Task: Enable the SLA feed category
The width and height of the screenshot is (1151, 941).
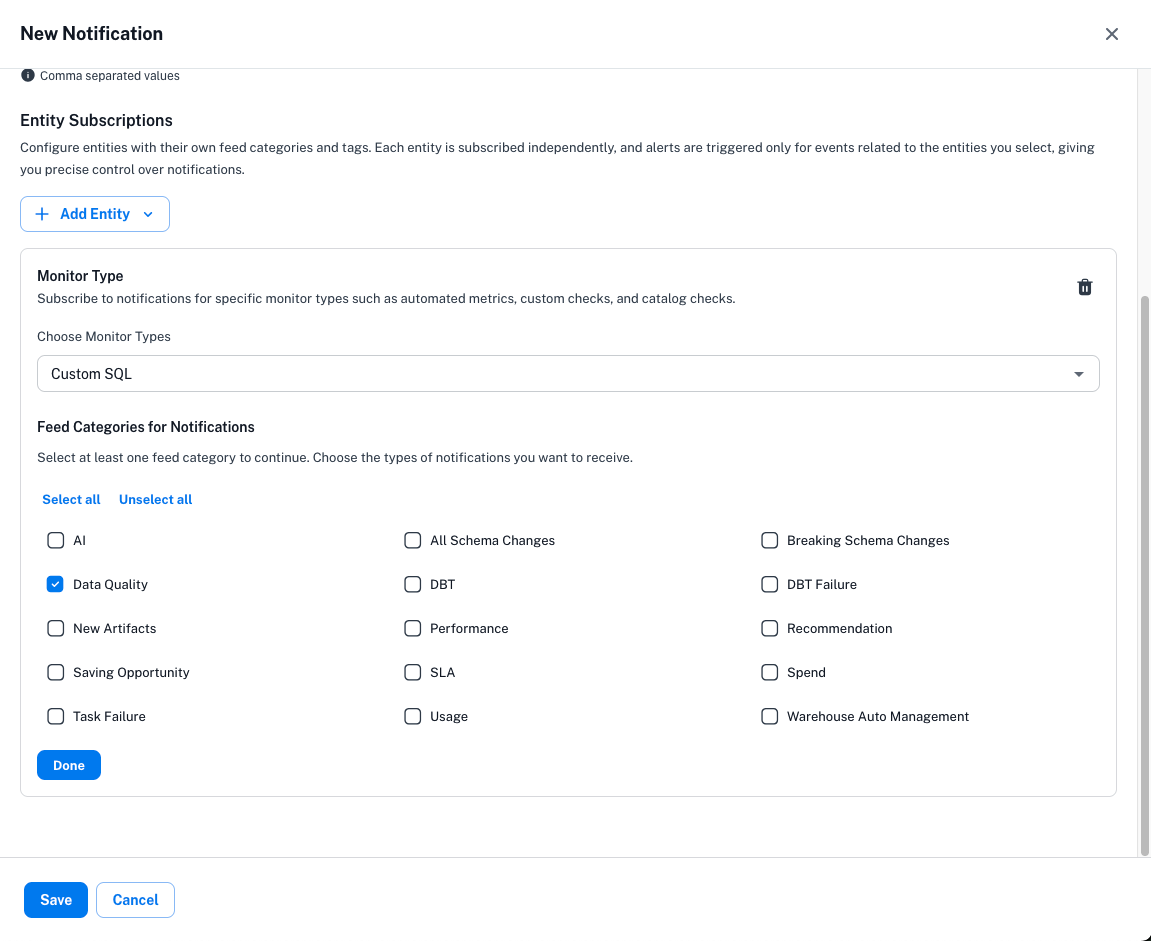Action: (x=412, y=672)
